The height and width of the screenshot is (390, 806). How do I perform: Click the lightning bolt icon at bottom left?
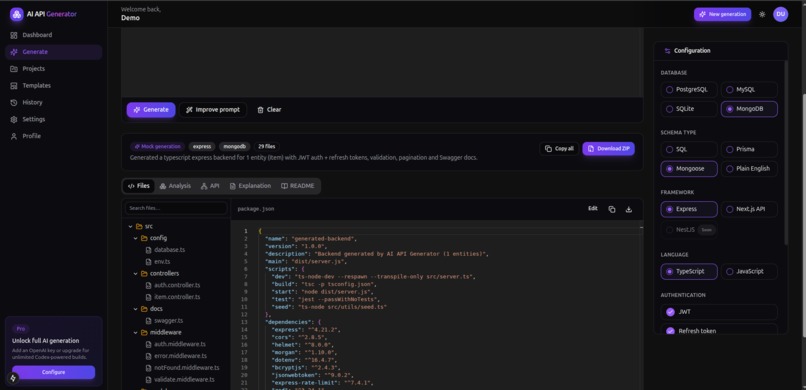pos(13,378)
